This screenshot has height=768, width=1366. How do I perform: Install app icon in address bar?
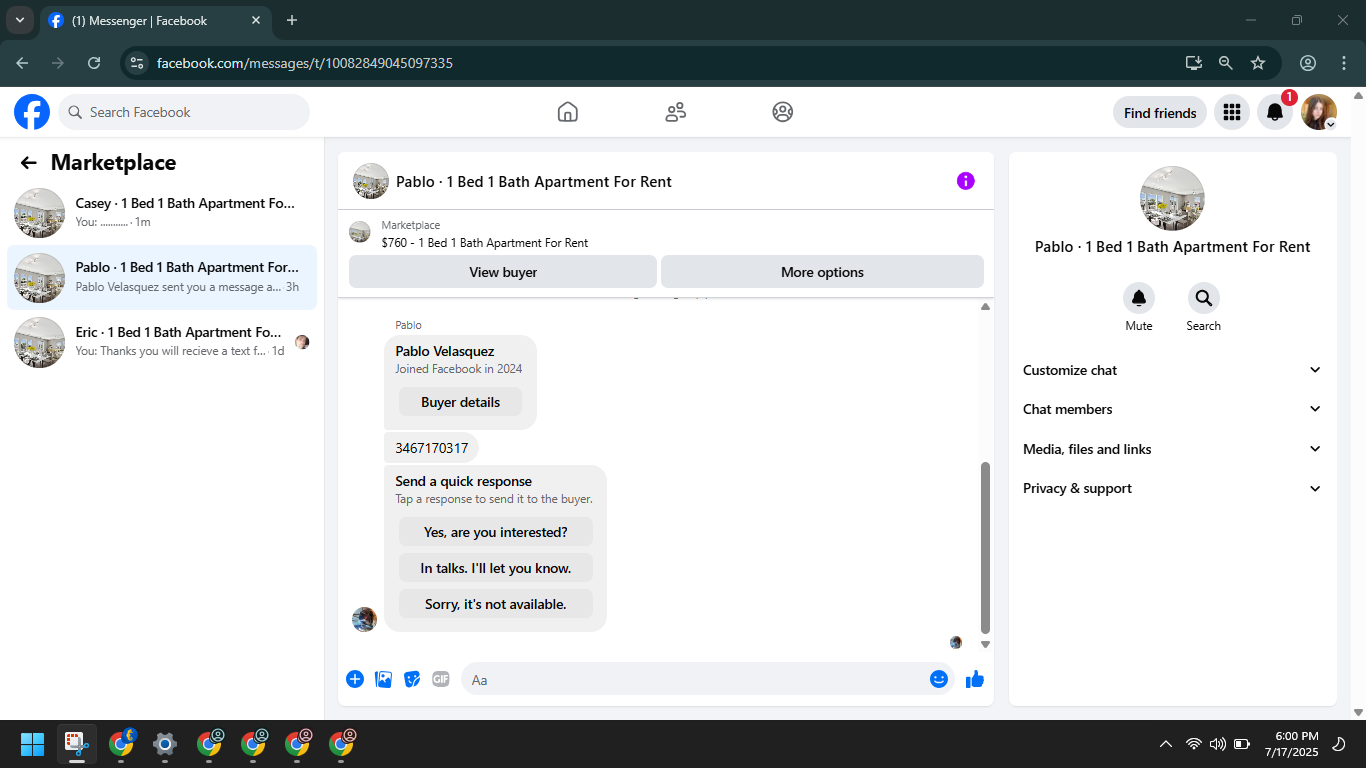click(1194, 63)
